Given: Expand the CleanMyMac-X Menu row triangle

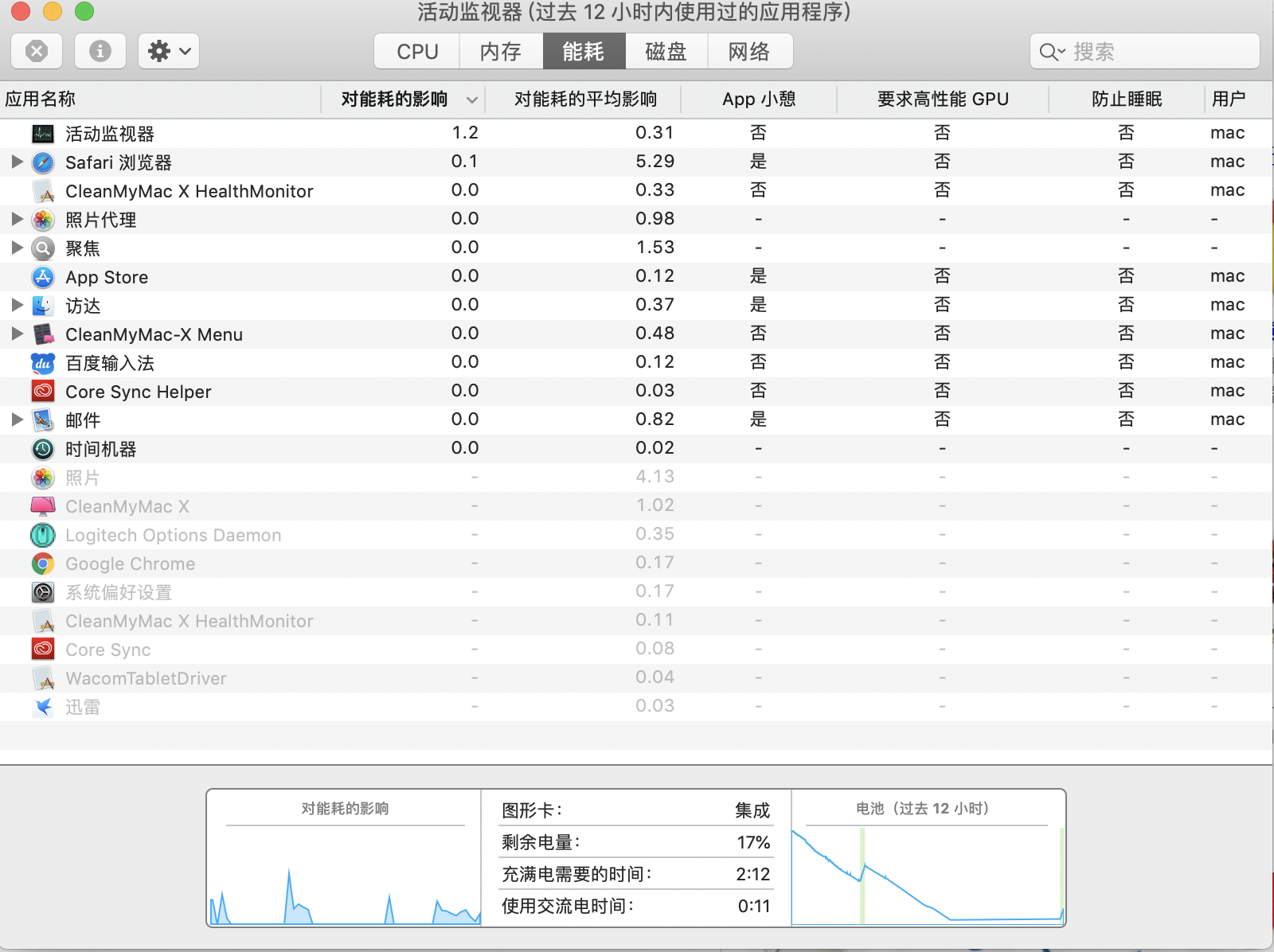Looking at the screenshot, I should point(17,334).
